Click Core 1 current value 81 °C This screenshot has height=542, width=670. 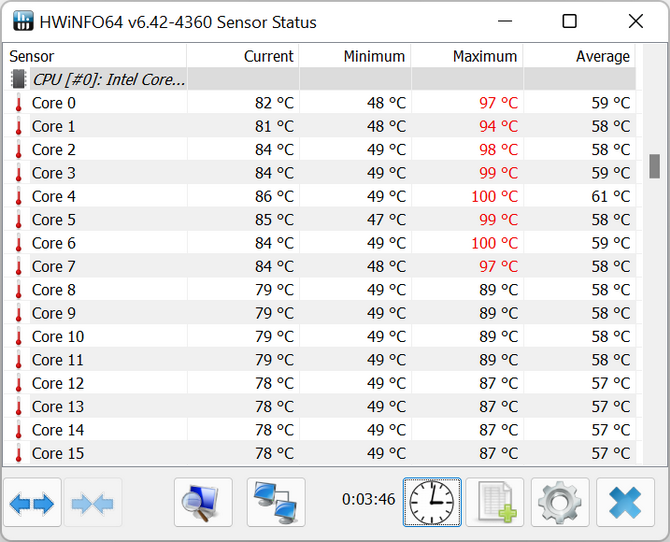coord(274,127)
